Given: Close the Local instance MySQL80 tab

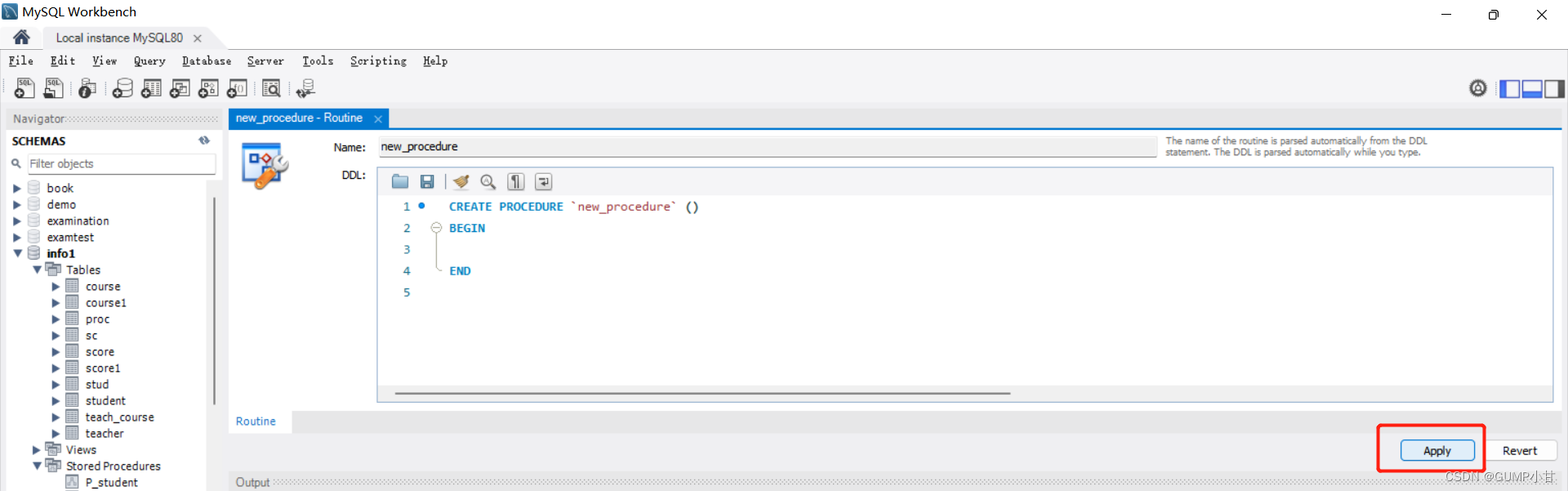Looking at the screenshot, I should [x=198, y=38].
